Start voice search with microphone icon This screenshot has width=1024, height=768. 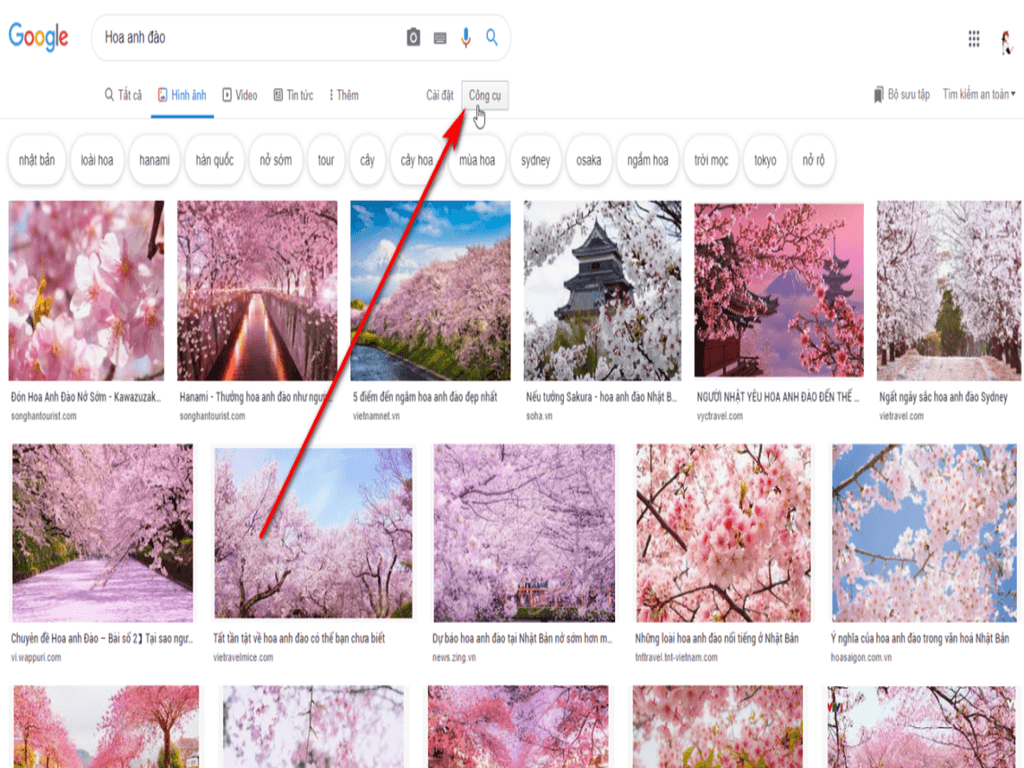coord(466,38)
